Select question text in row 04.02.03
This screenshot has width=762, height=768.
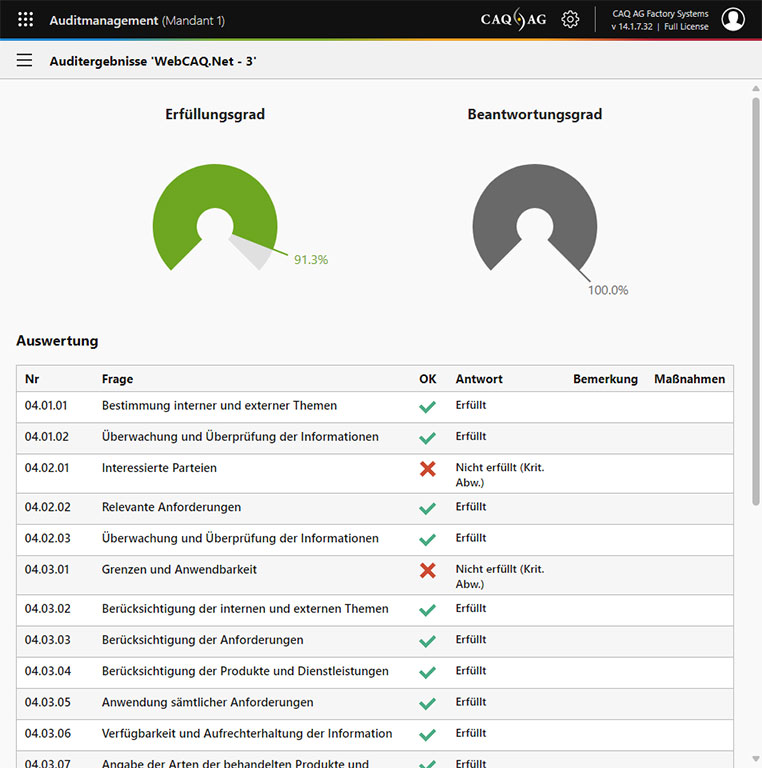pos(240,538)
